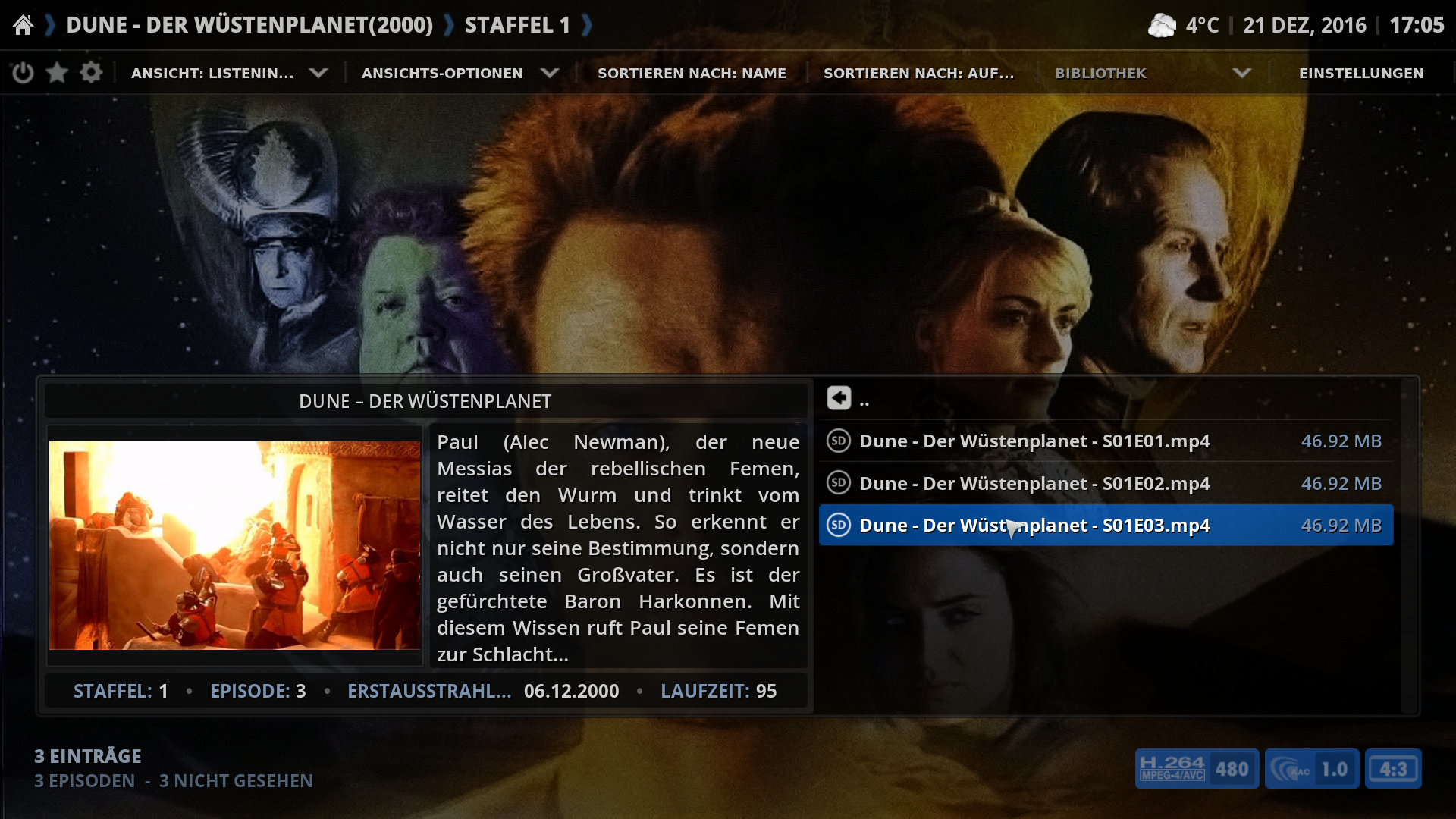Open the power/shutdown menu icon
The width and height of the screenshot is (1456, 819).
23,73
